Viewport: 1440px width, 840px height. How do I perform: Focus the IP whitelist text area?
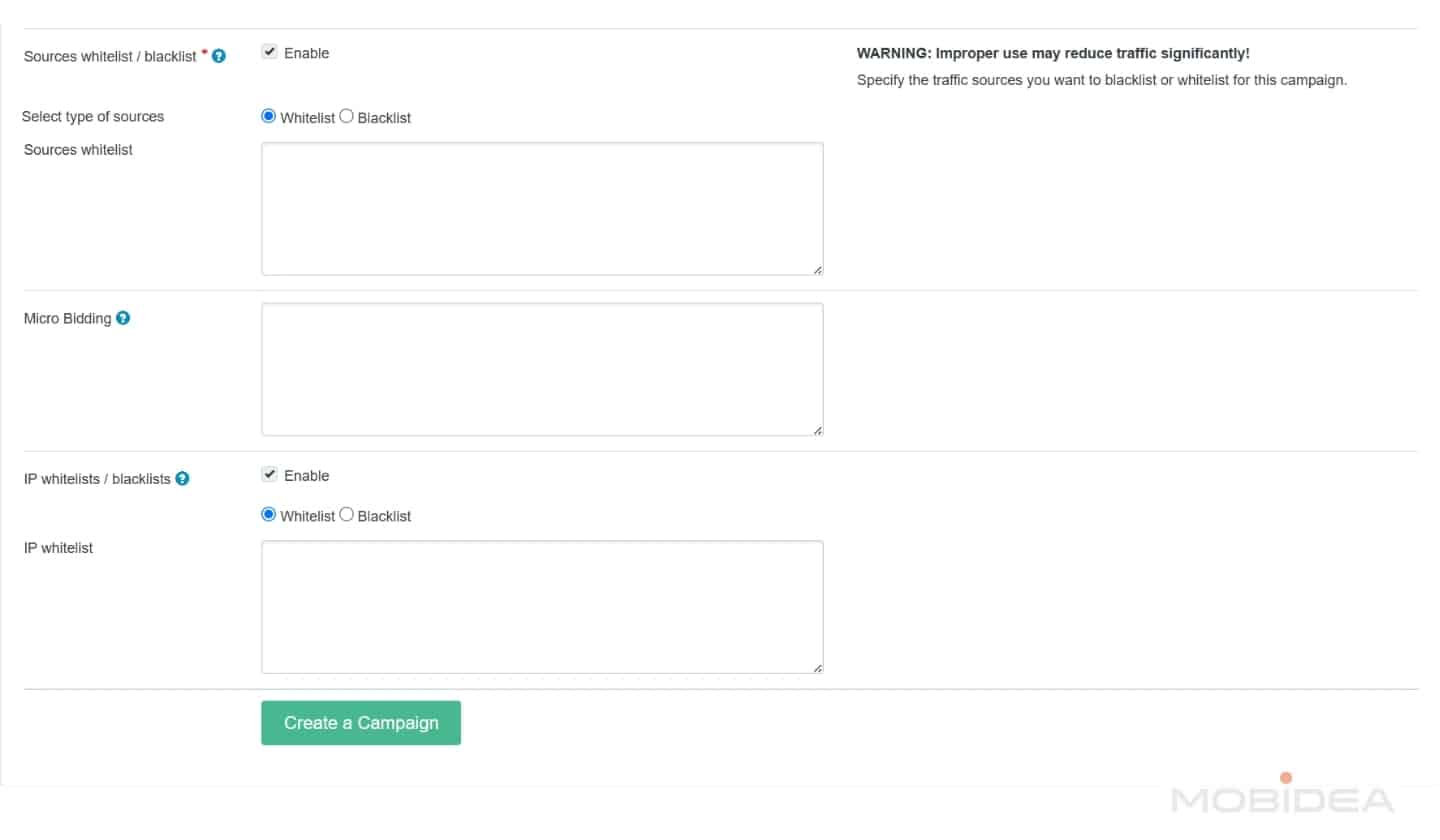pos(542,607)
